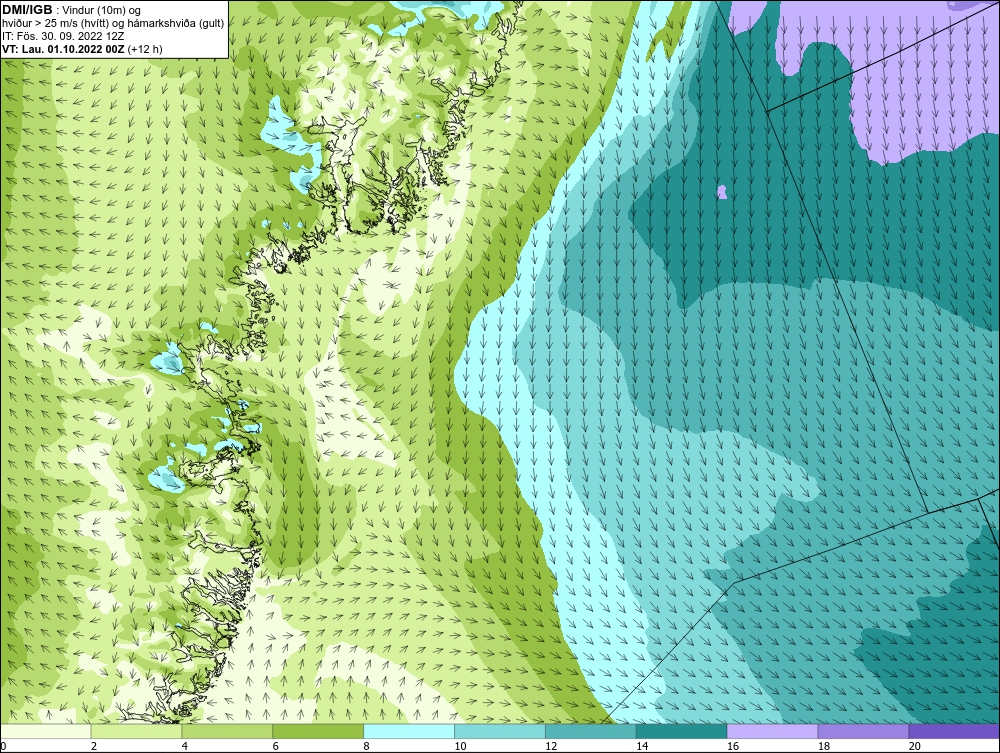The width and height of the screenshot is (1000, 753).
Task: Click the 4–6 m/s green legend swatch
Action: pyautogui.click(x=227, y=731)
